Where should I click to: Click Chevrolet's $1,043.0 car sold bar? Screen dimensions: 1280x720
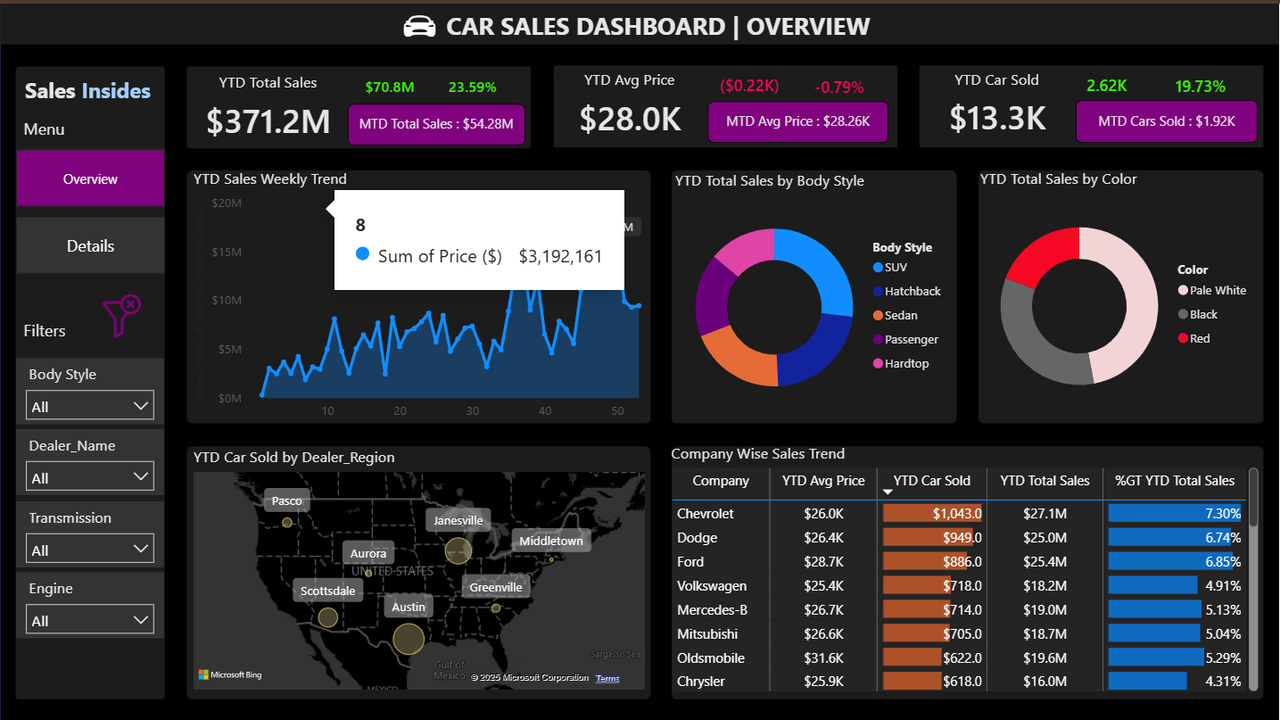[932, 513]
